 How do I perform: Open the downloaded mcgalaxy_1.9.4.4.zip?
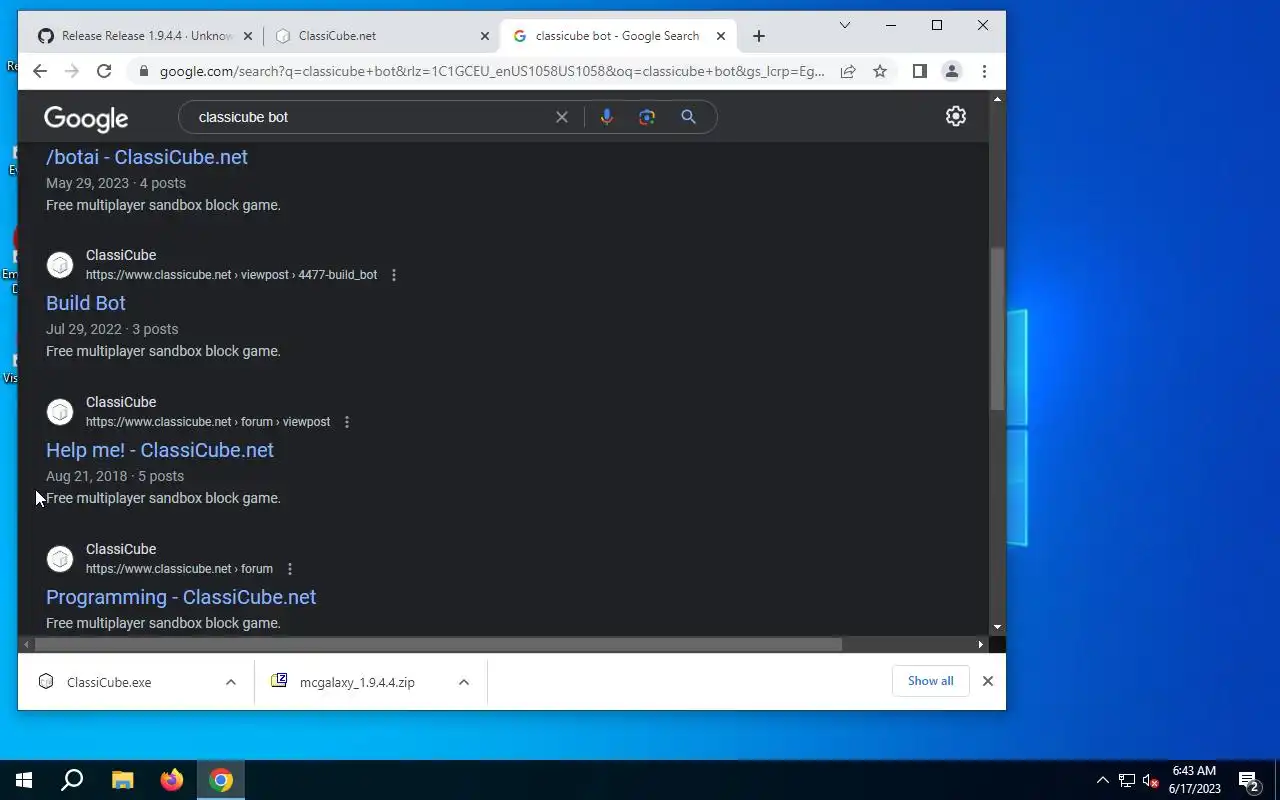pyautogui.click(x=357, y=682)
